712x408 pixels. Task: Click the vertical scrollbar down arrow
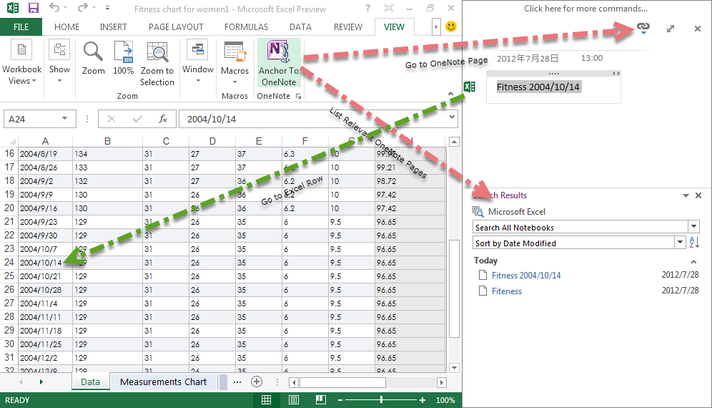[x=454, y=368]
